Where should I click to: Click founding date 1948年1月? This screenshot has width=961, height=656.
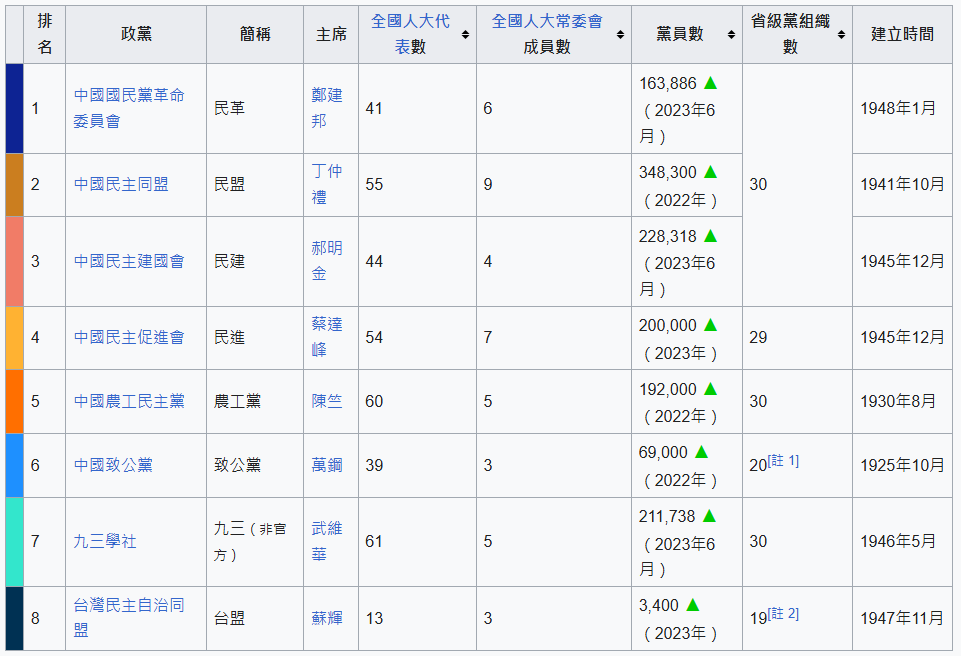pyautogui.click(x=898, y=109)
